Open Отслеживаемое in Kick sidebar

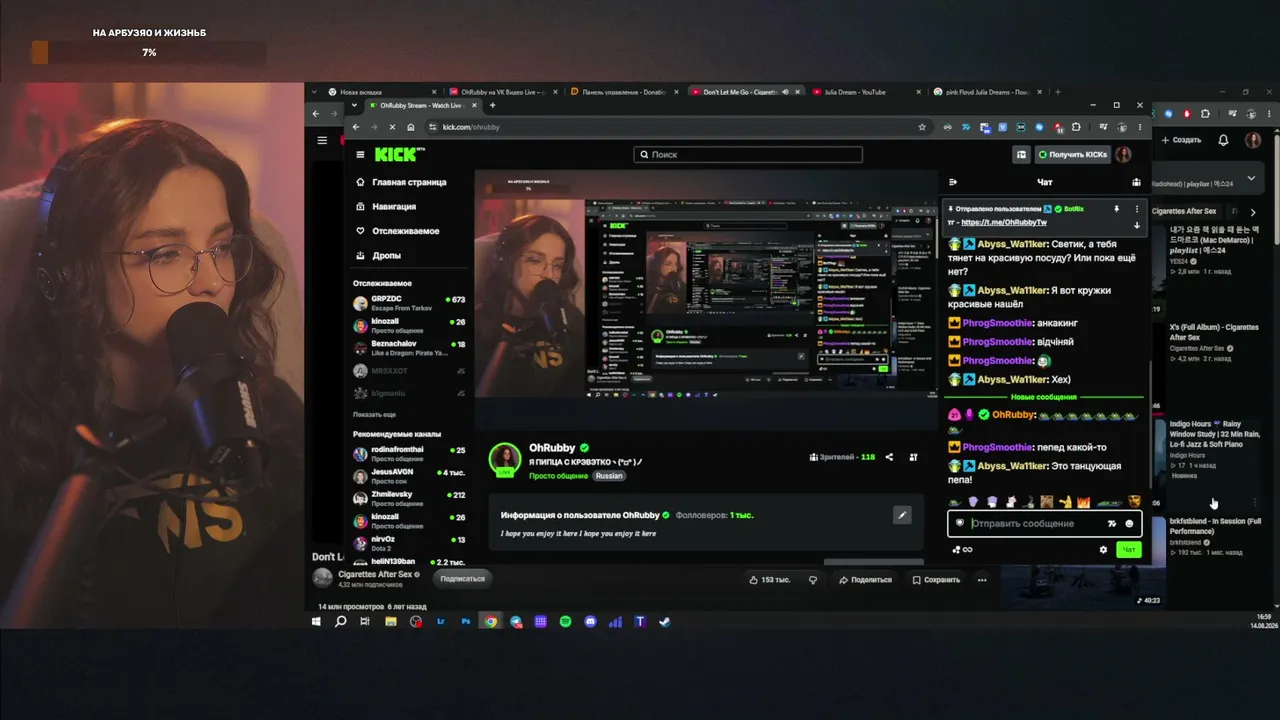click(x=397, y=231)
